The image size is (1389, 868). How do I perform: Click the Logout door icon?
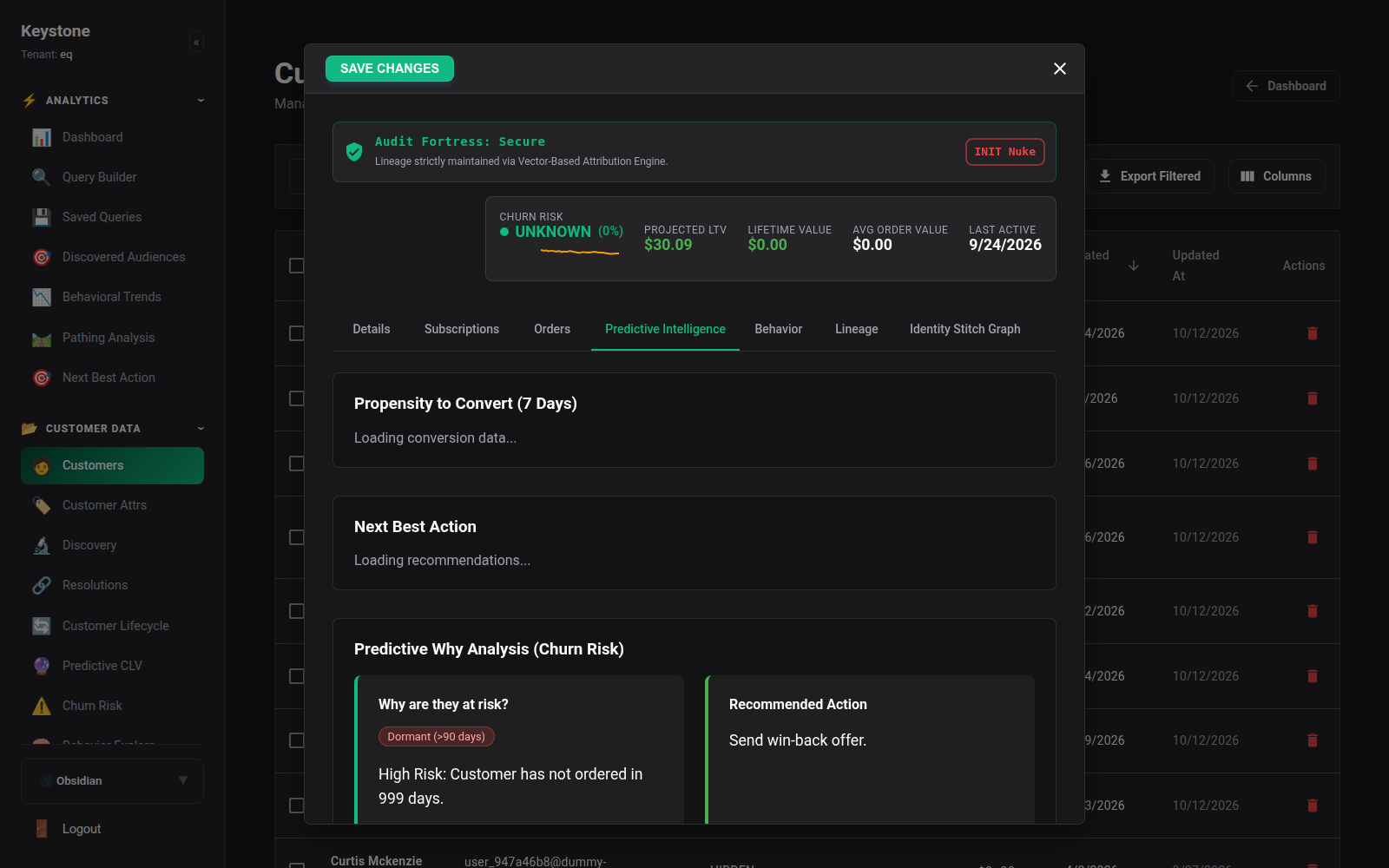point(41,829)
